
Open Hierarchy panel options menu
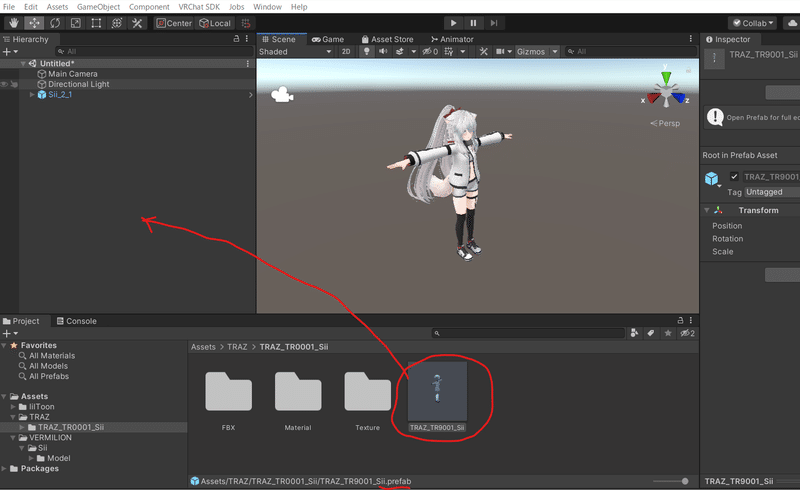247,39
